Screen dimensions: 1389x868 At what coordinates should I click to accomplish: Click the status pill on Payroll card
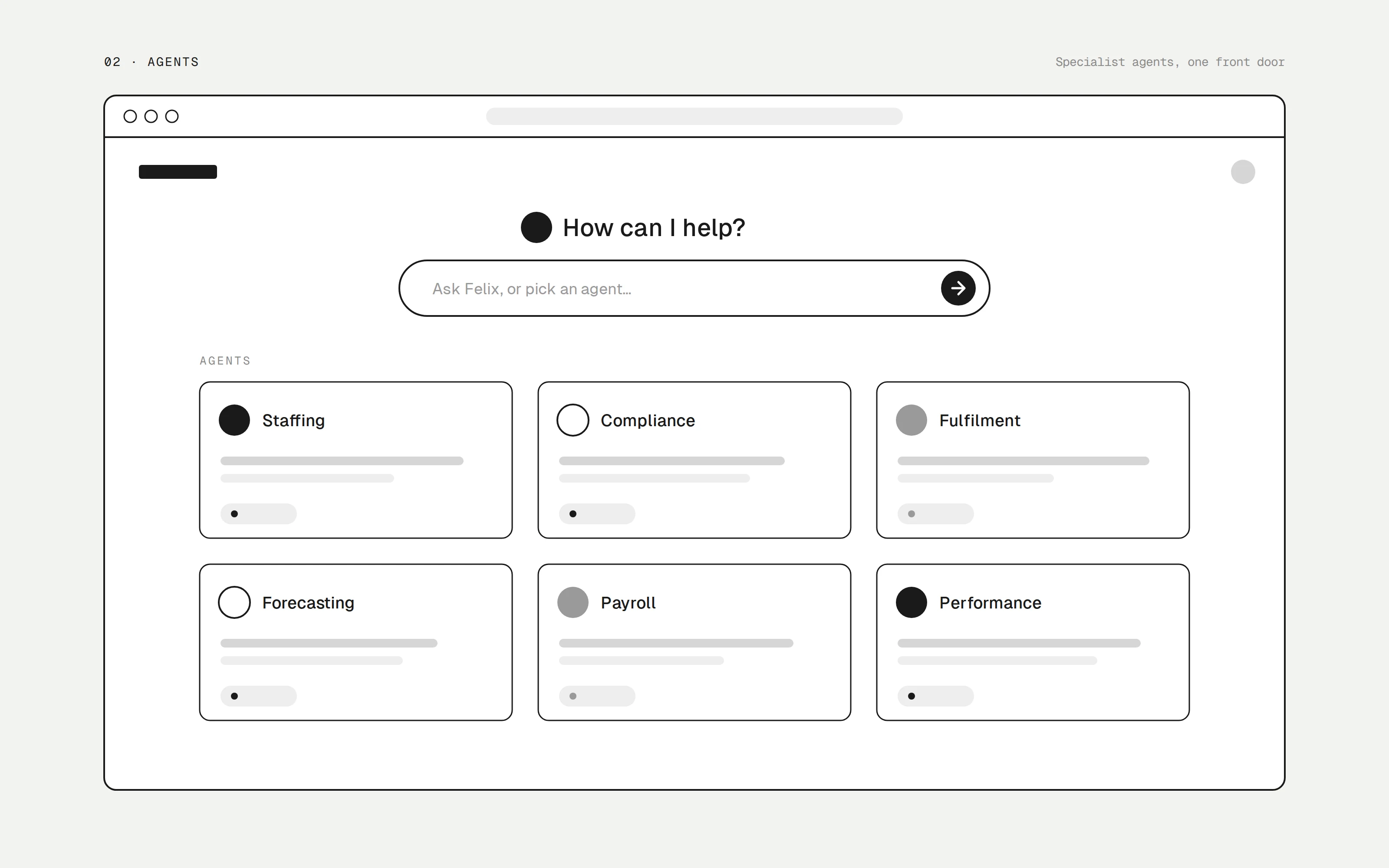coord(597,696)
